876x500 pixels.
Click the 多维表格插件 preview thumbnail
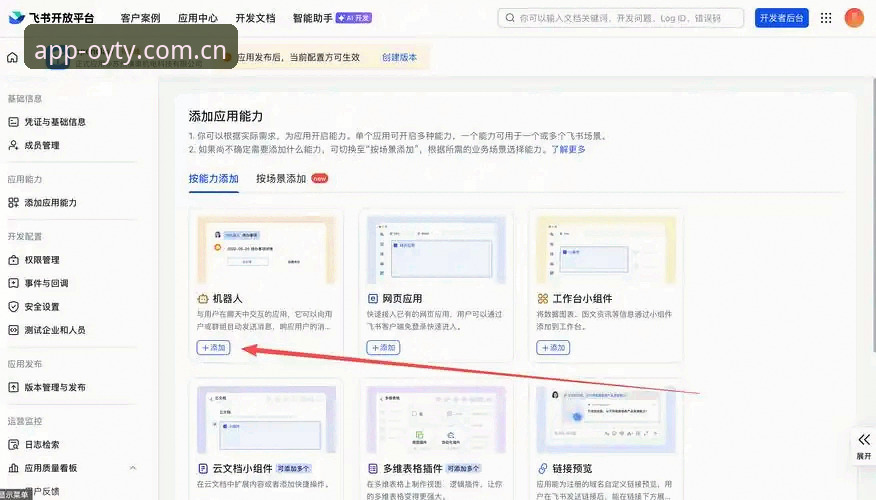point(436,419)
